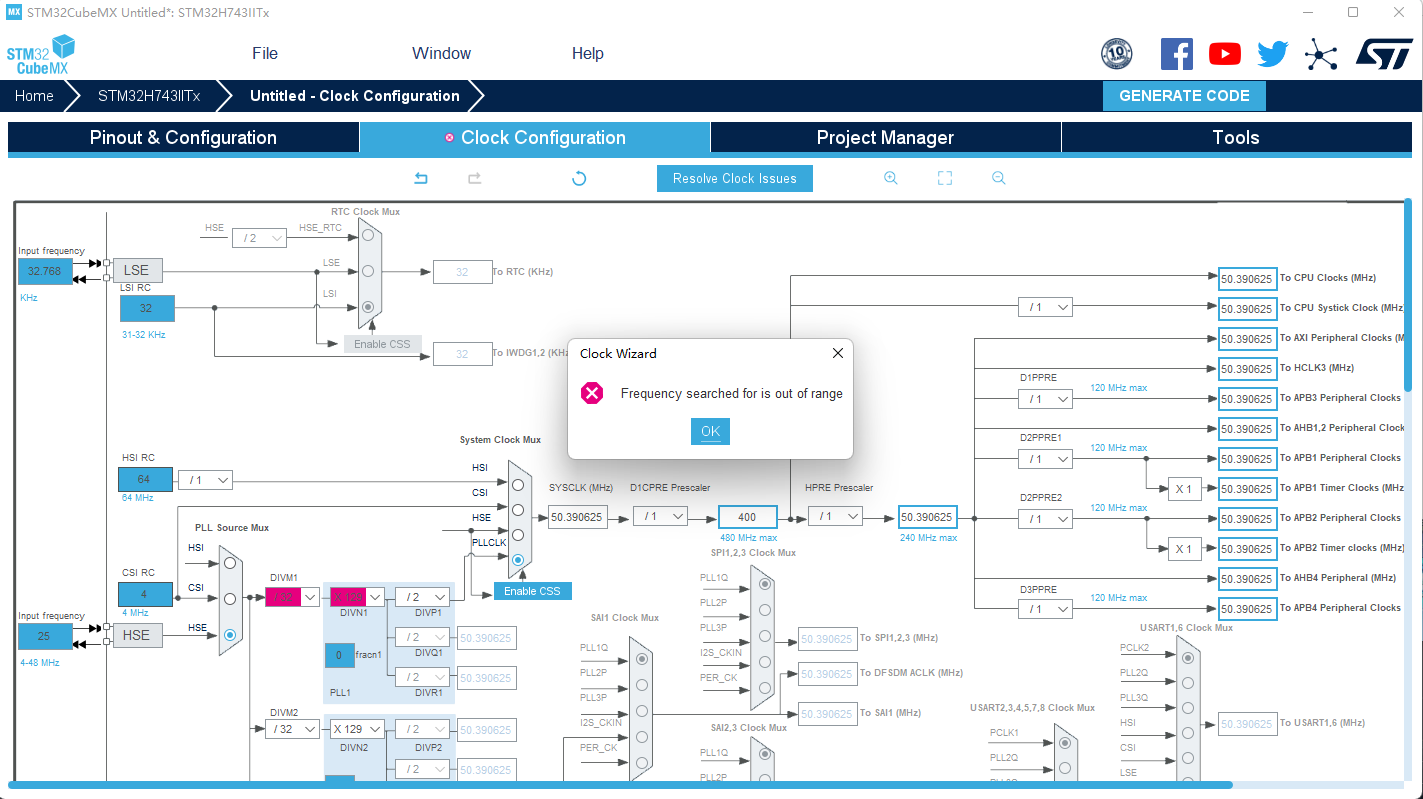Open the D1CPRE Prescaler dropdown
This screenshot has width=1423, height=799.
point(661,516)
